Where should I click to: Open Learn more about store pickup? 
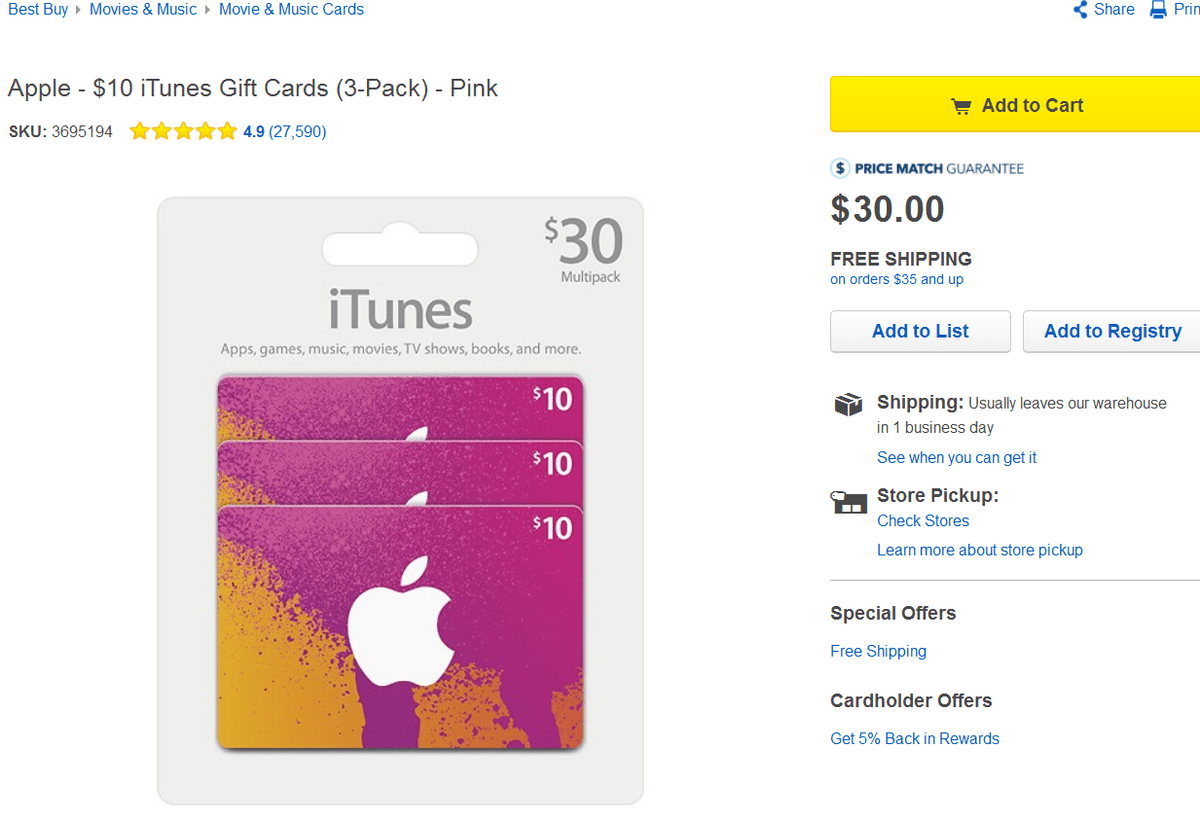[979, 549]
